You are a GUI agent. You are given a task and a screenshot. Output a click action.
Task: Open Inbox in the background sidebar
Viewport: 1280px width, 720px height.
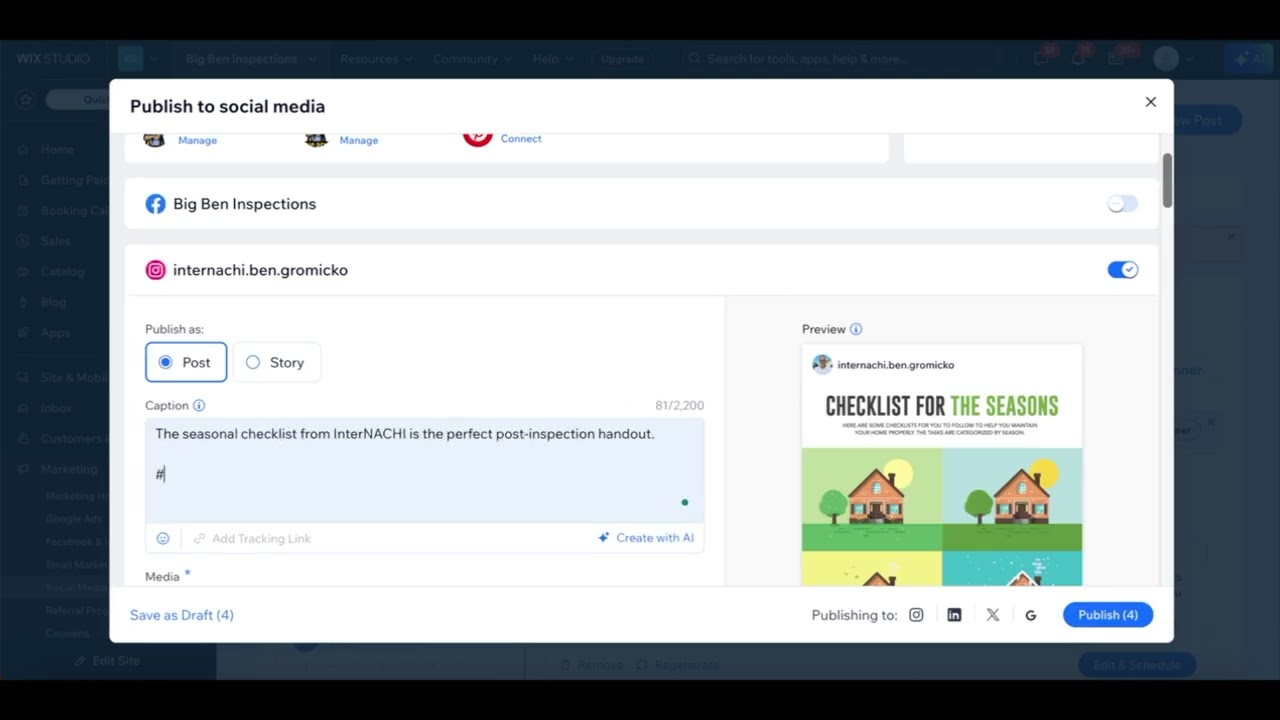[x=56, y=408]
